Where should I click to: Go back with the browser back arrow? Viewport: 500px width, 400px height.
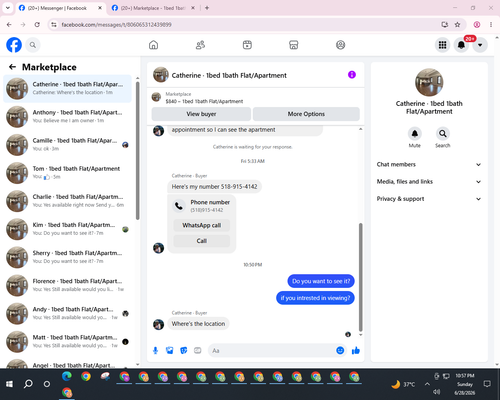[9, 24]
